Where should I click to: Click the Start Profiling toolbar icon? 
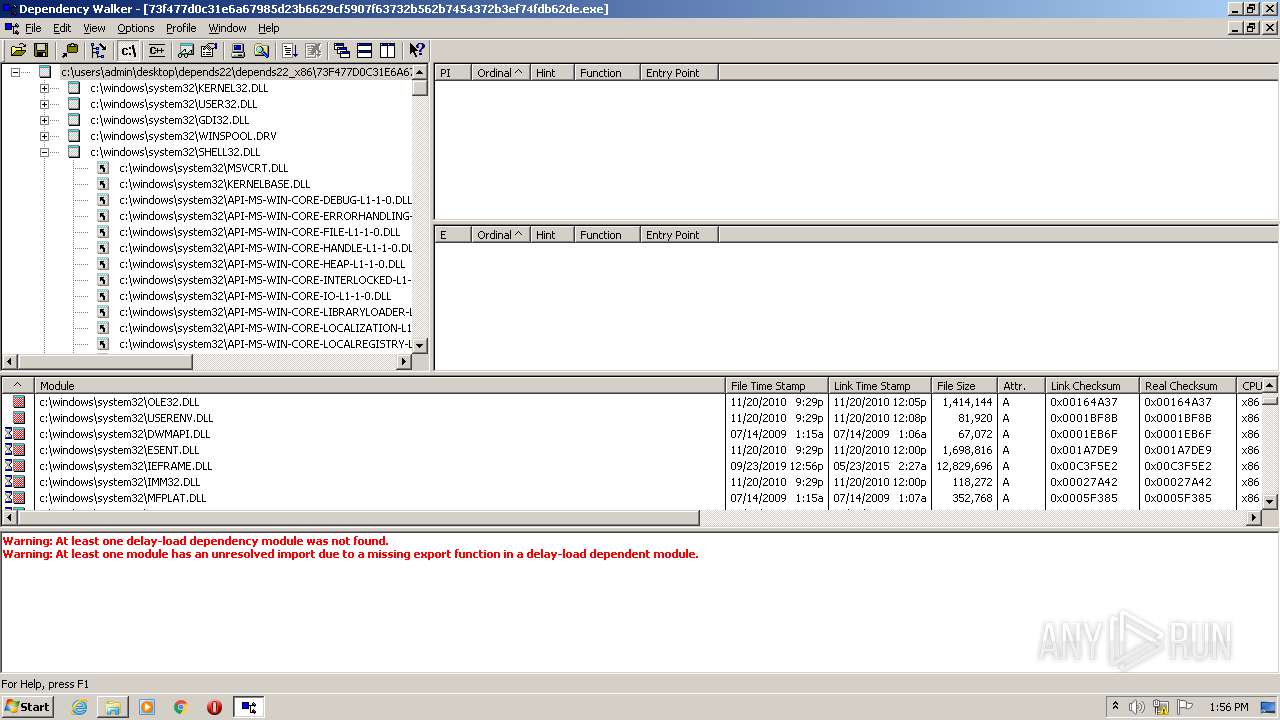[290, 50]
